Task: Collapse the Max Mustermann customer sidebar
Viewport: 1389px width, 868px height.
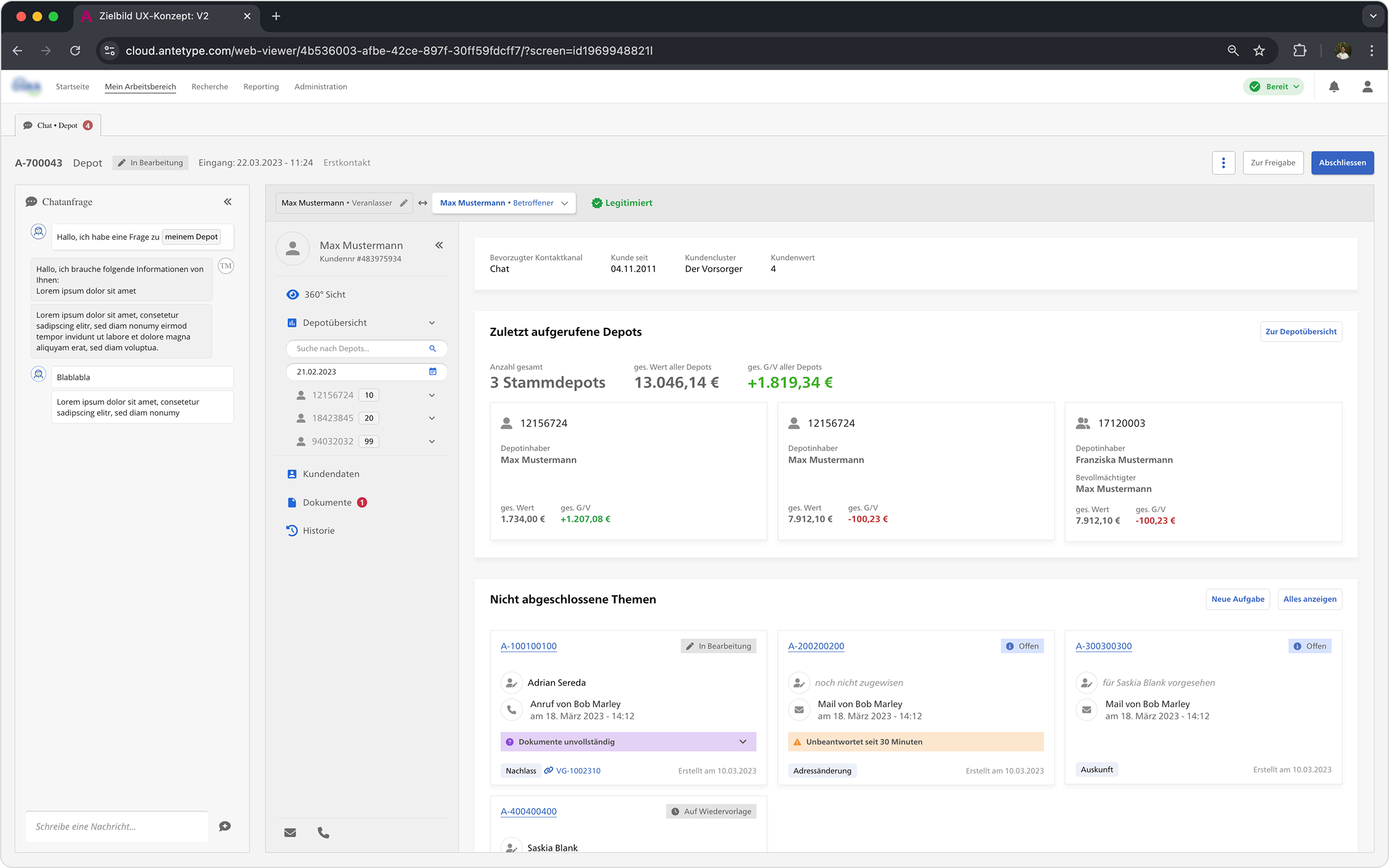Action: coord(439,245)
